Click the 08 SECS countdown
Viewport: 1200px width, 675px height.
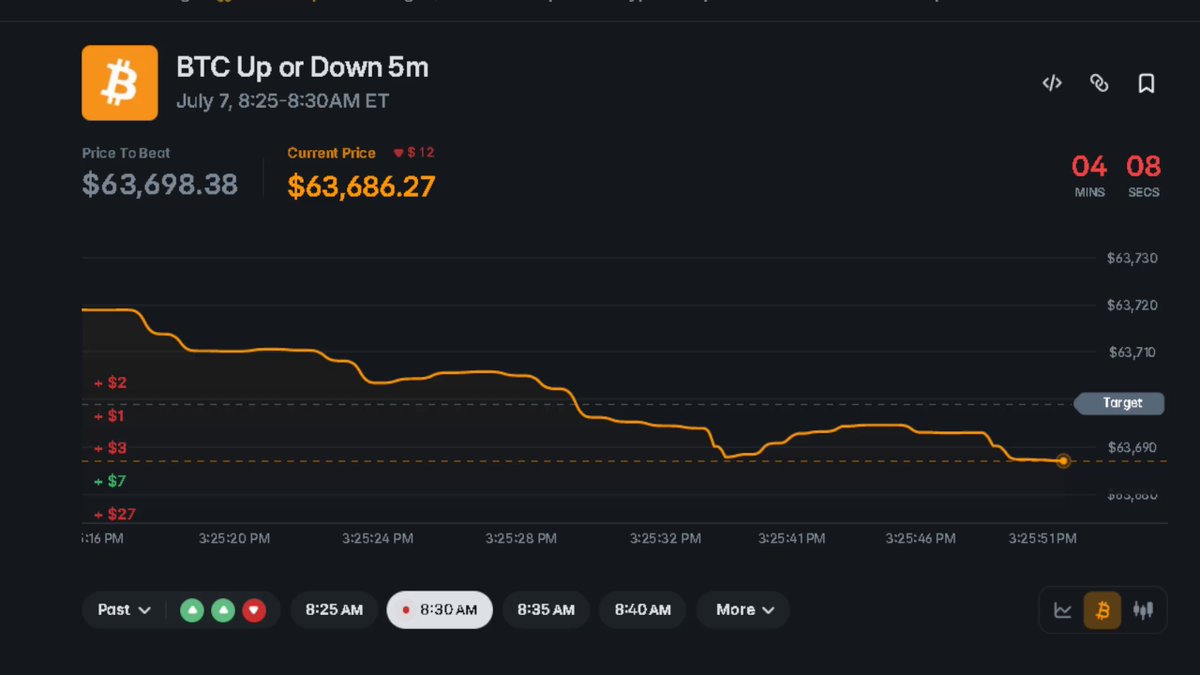pos(1143,174)
